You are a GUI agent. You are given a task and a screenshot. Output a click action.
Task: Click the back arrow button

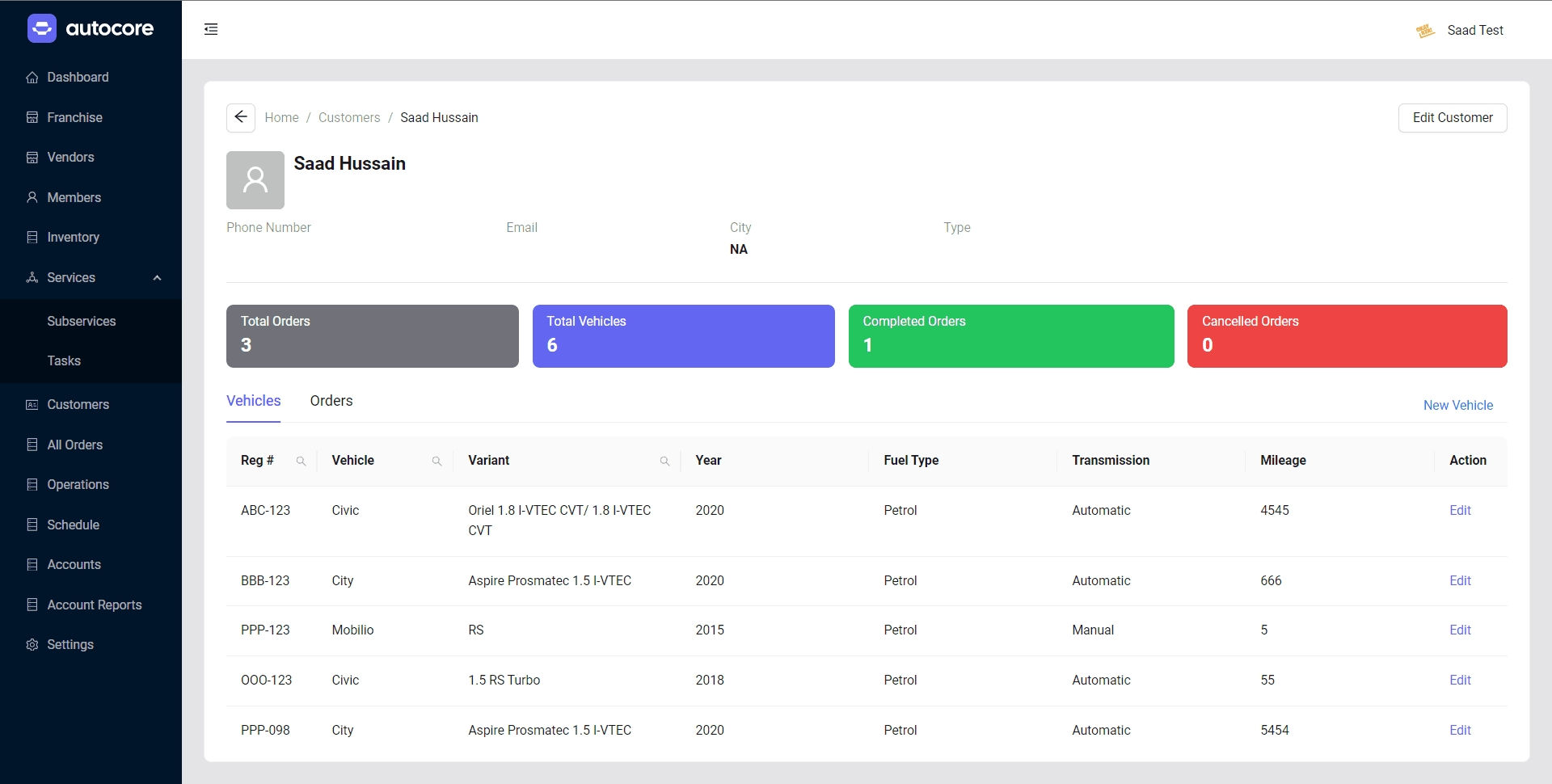point(241,117)
